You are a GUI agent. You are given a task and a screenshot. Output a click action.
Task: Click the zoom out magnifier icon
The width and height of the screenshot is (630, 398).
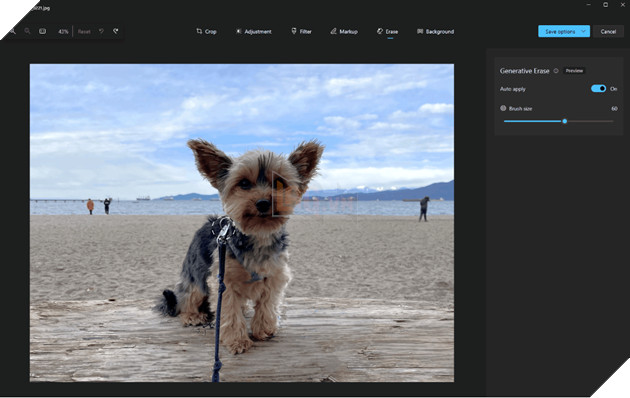click(27, 31)
